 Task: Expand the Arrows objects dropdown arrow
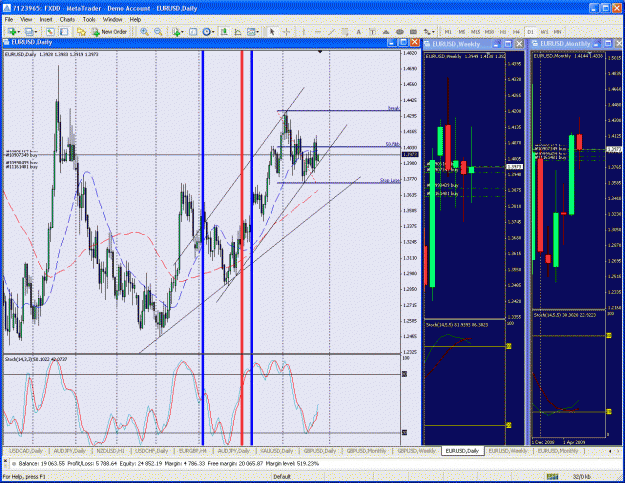(x=433, y=32)
